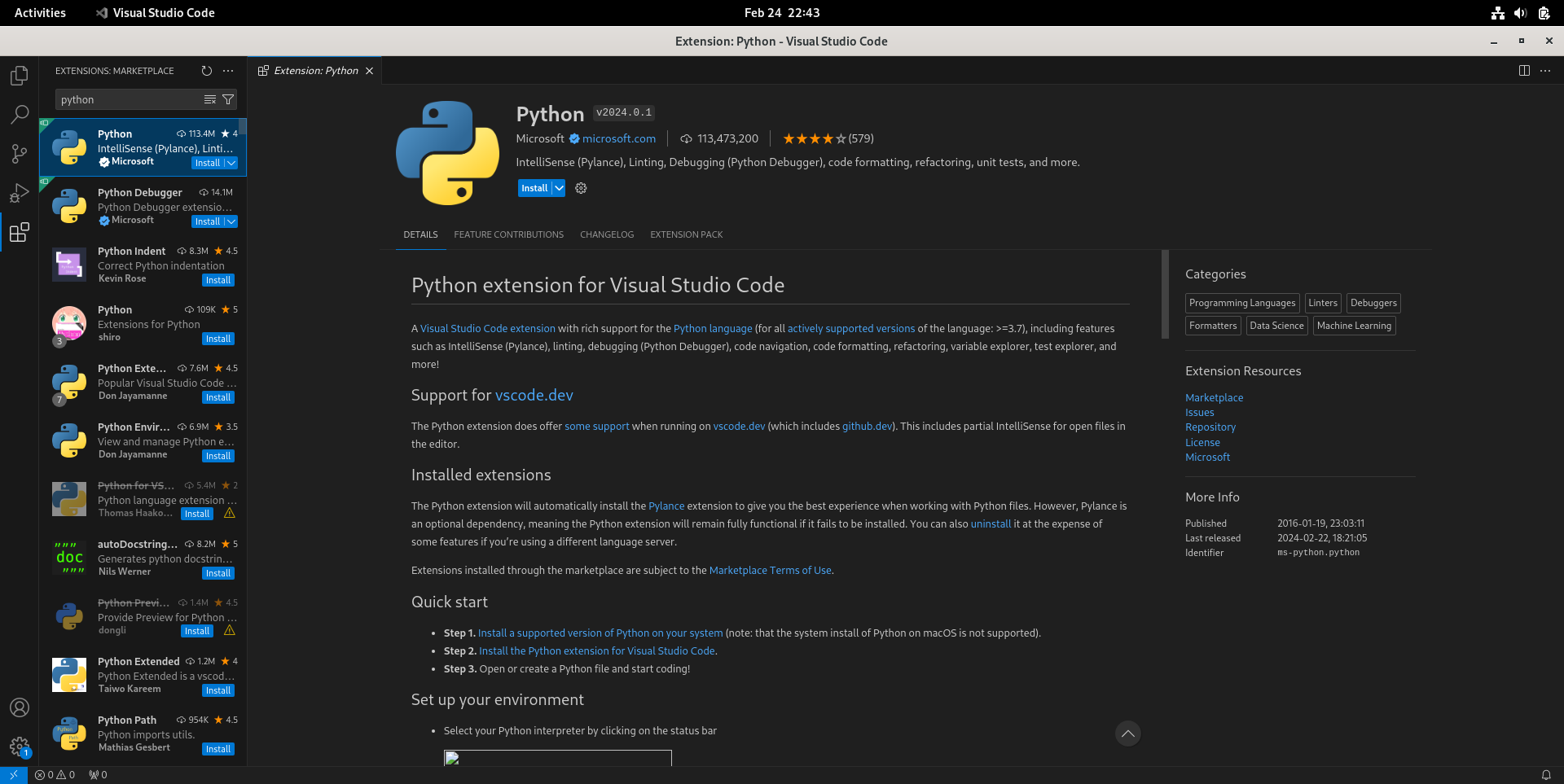Viewport: 1564px width, 784px height.
Task: Select the Extensions view icon
Action: coord(20,232)
